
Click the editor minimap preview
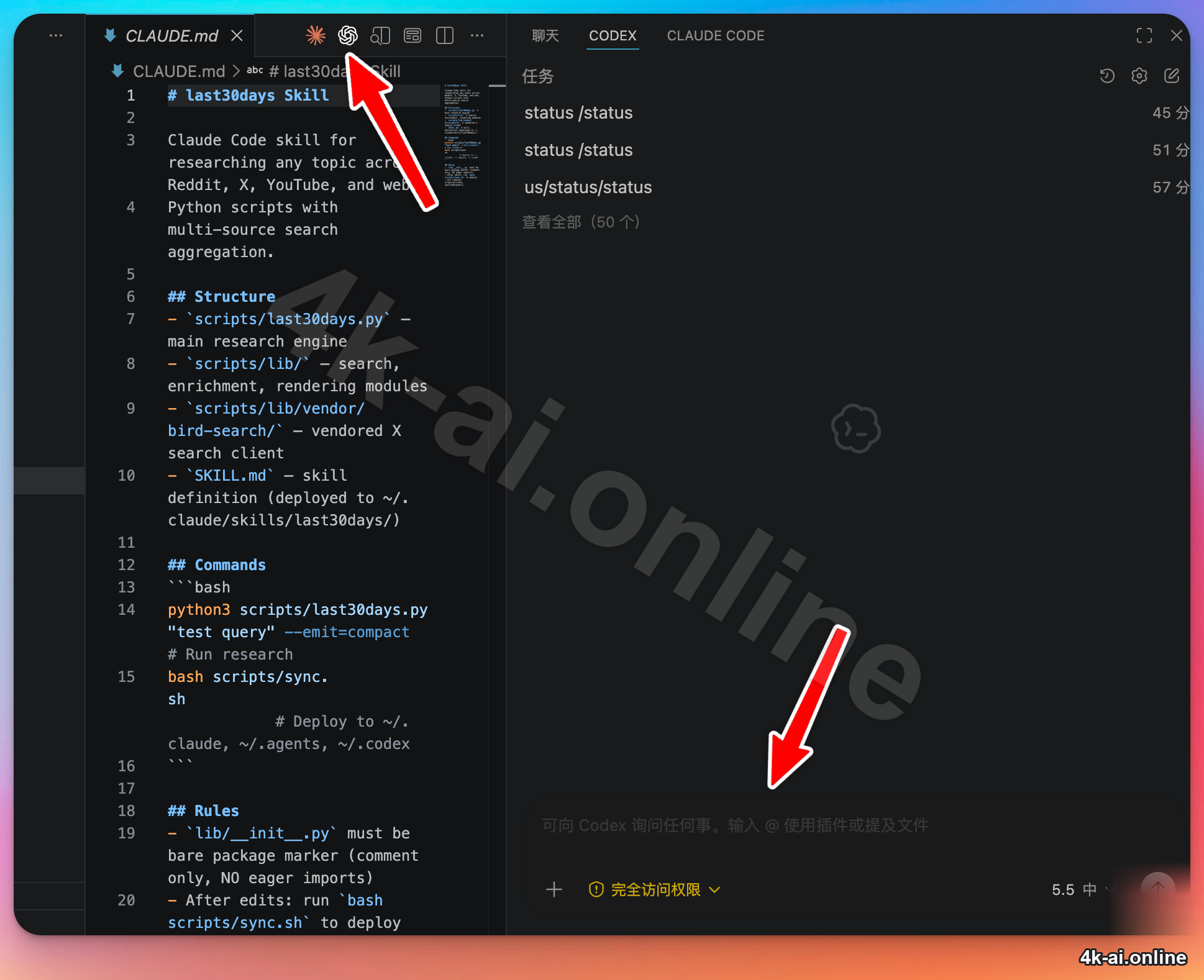pyautogui.click(x=463, y=135)
